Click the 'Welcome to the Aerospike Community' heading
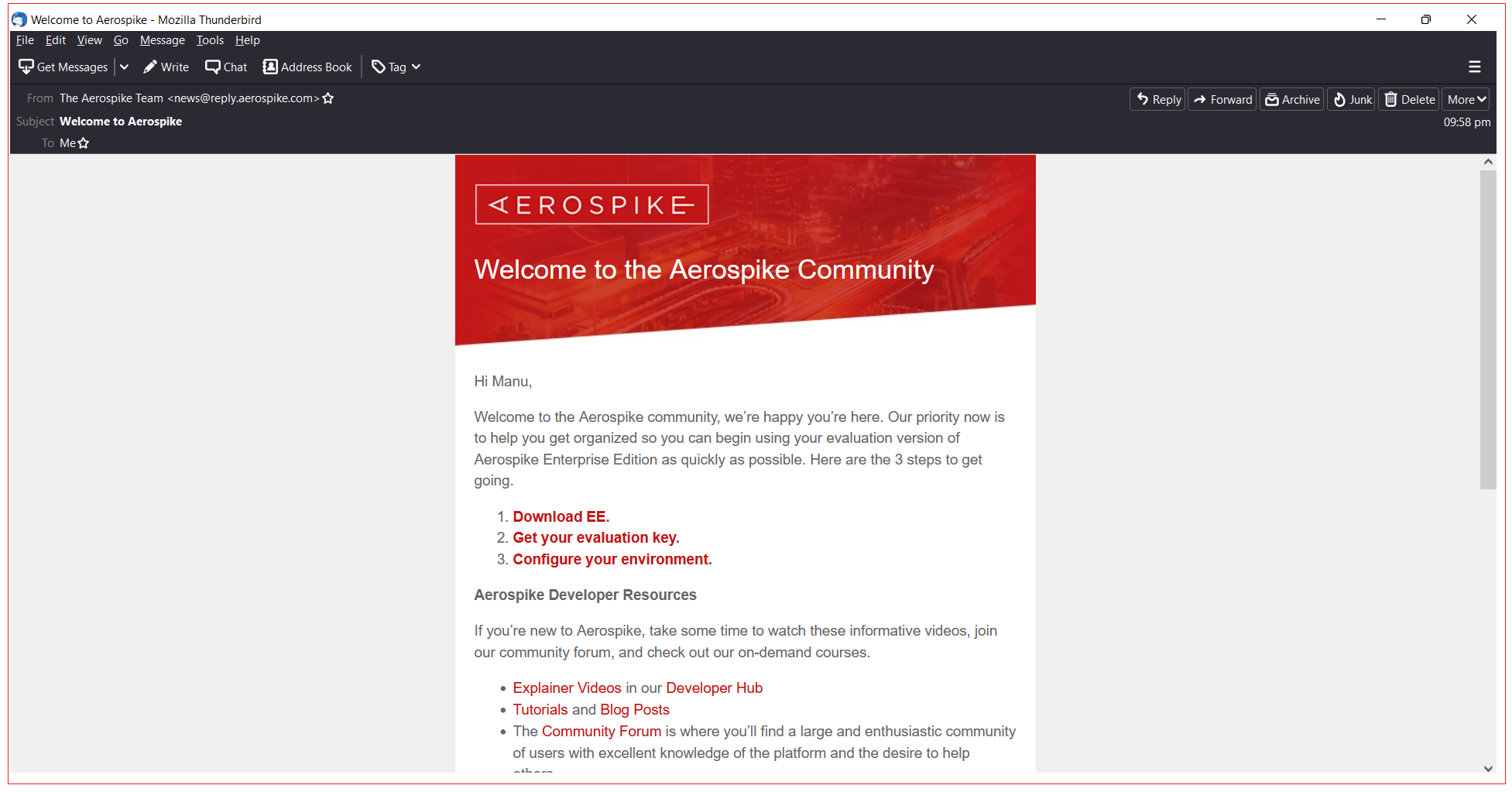The width and height of the screenshot is (1512, 792). [704, 269]
